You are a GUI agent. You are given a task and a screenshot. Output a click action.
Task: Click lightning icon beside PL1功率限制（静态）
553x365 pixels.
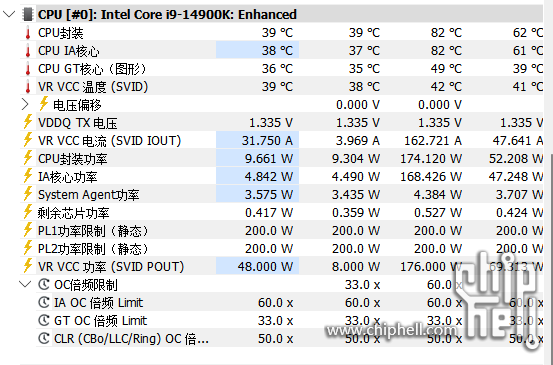tap(28, 230)
